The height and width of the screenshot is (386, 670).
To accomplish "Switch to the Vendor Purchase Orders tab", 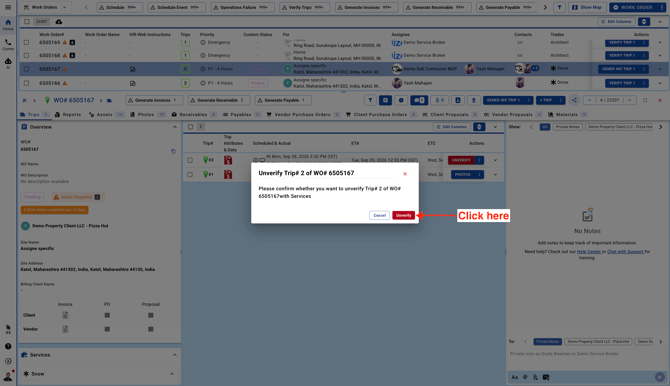I will [x=303, y=115].
